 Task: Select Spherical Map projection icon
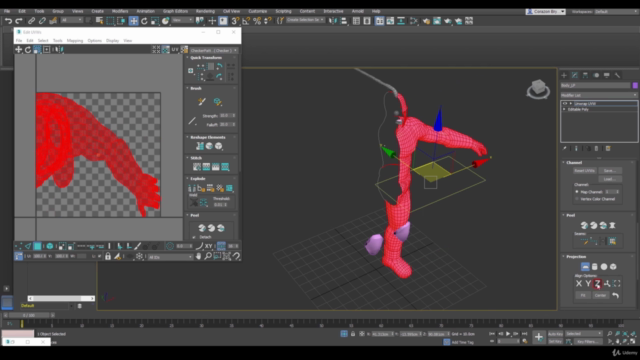pos(604,267)
